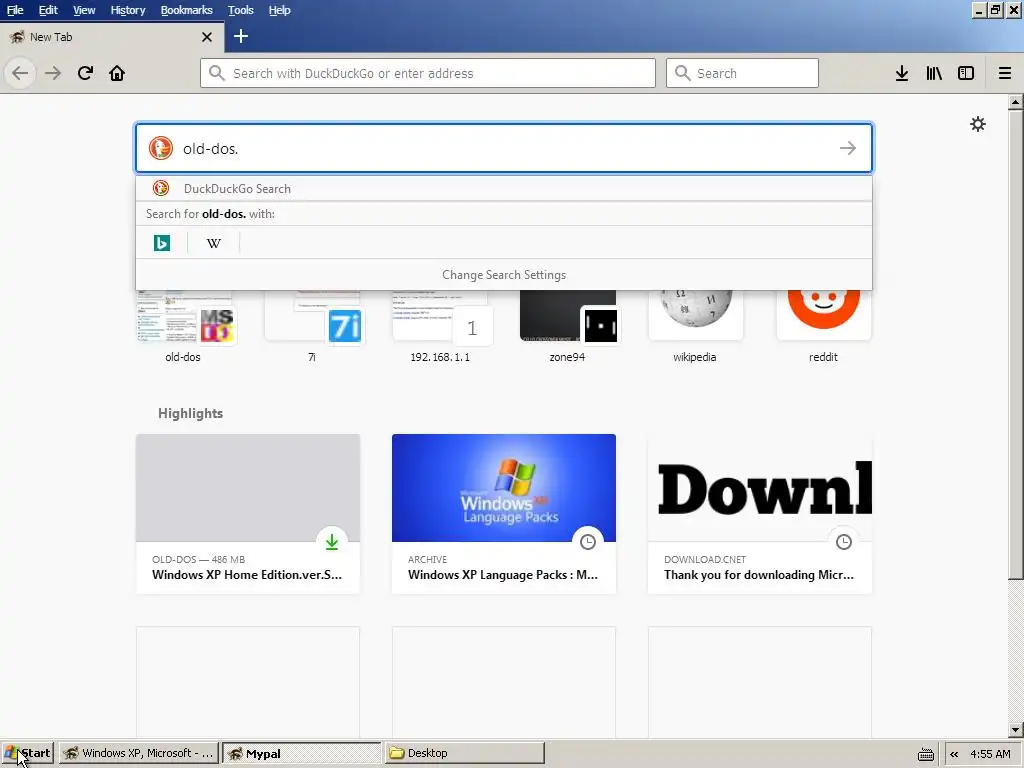Click the magnifier in the address bar

click(217, 73)
